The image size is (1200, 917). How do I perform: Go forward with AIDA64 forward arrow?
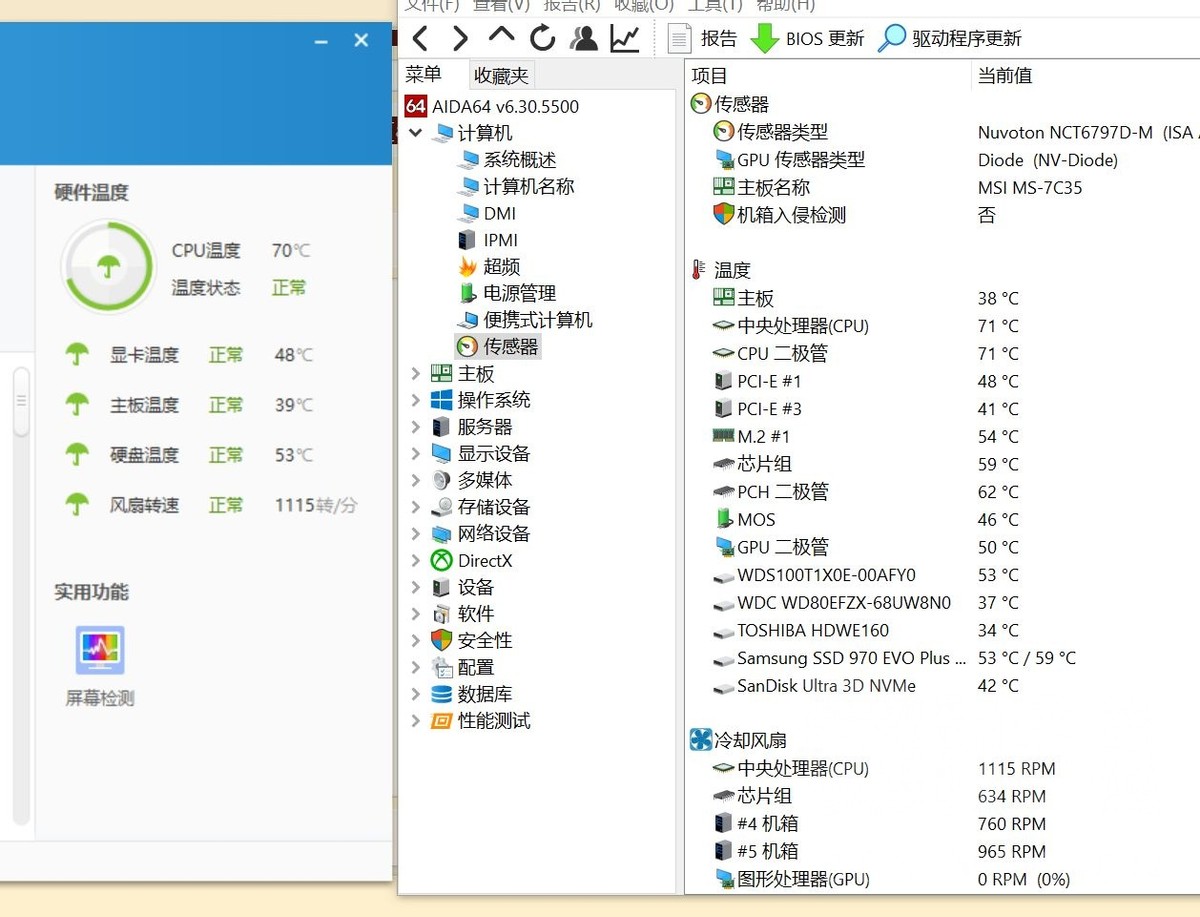tap(460, 38)
